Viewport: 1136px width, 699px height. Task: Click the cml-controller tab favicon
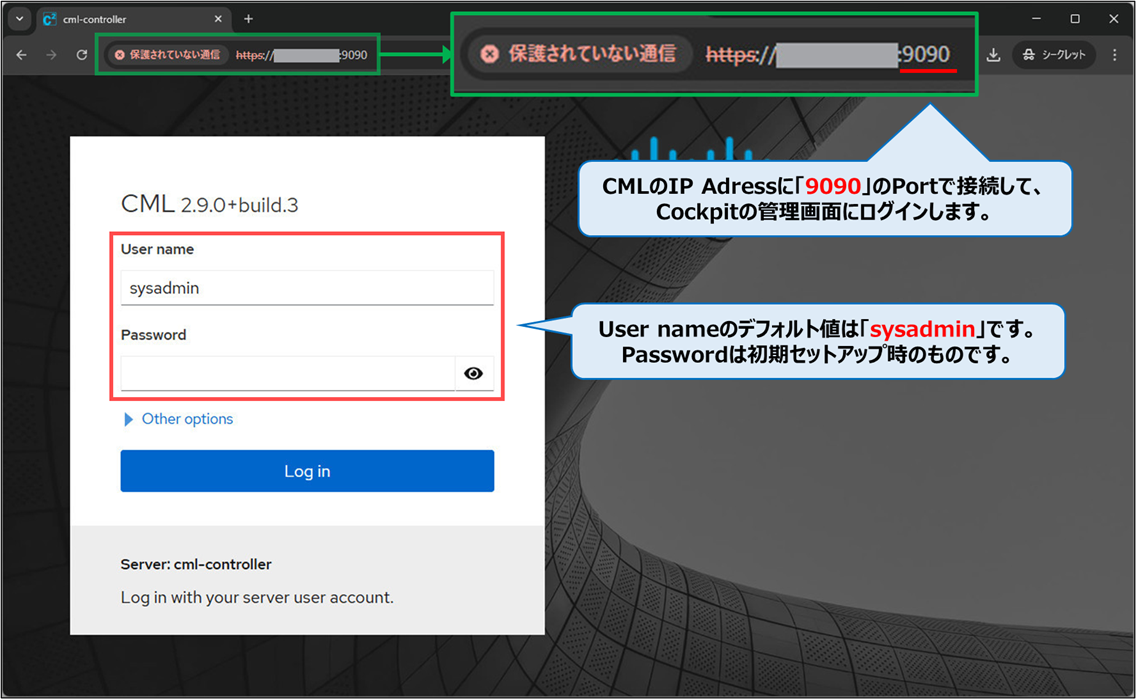point(49,20)
